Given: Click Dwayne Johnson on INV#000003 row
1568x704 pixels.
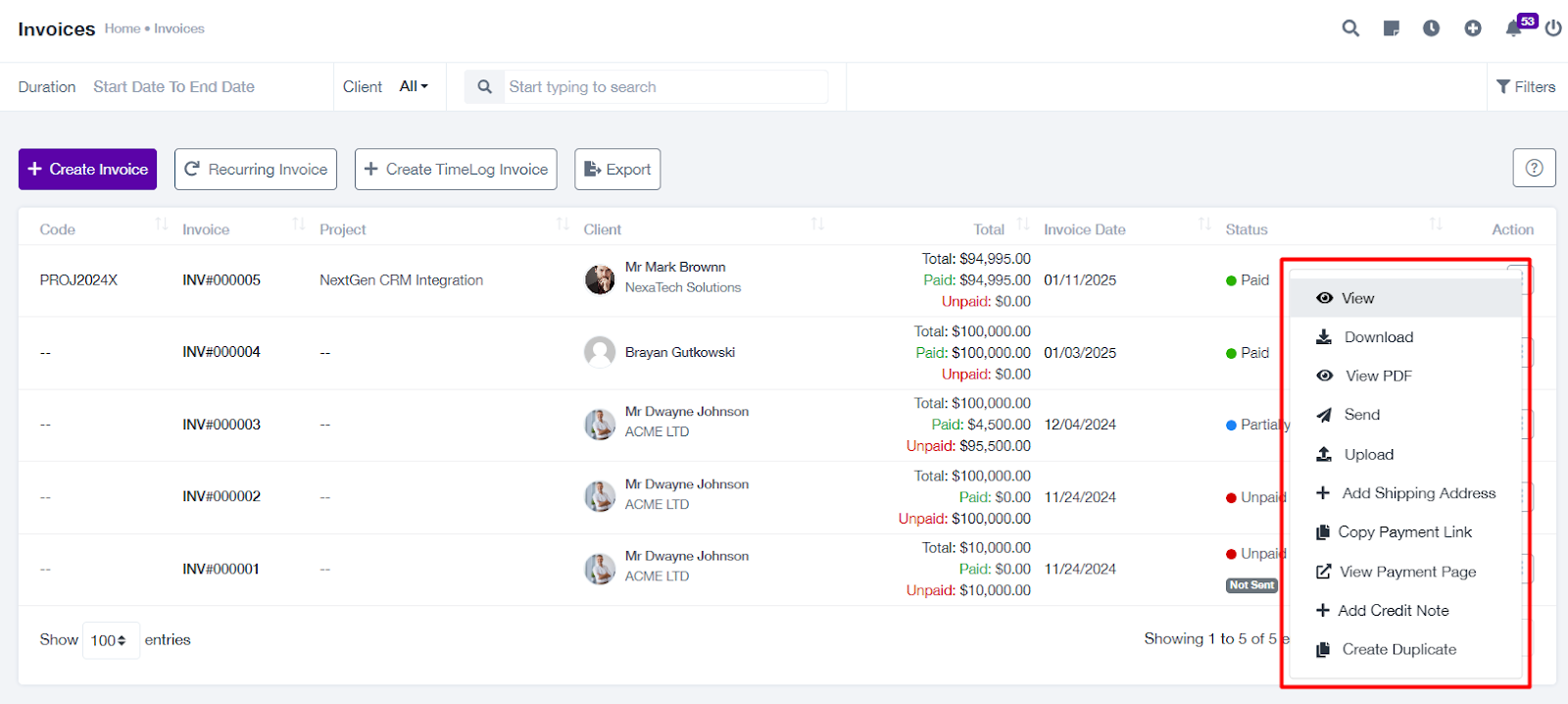Looking at the screenshot, I should click(687, 412).
